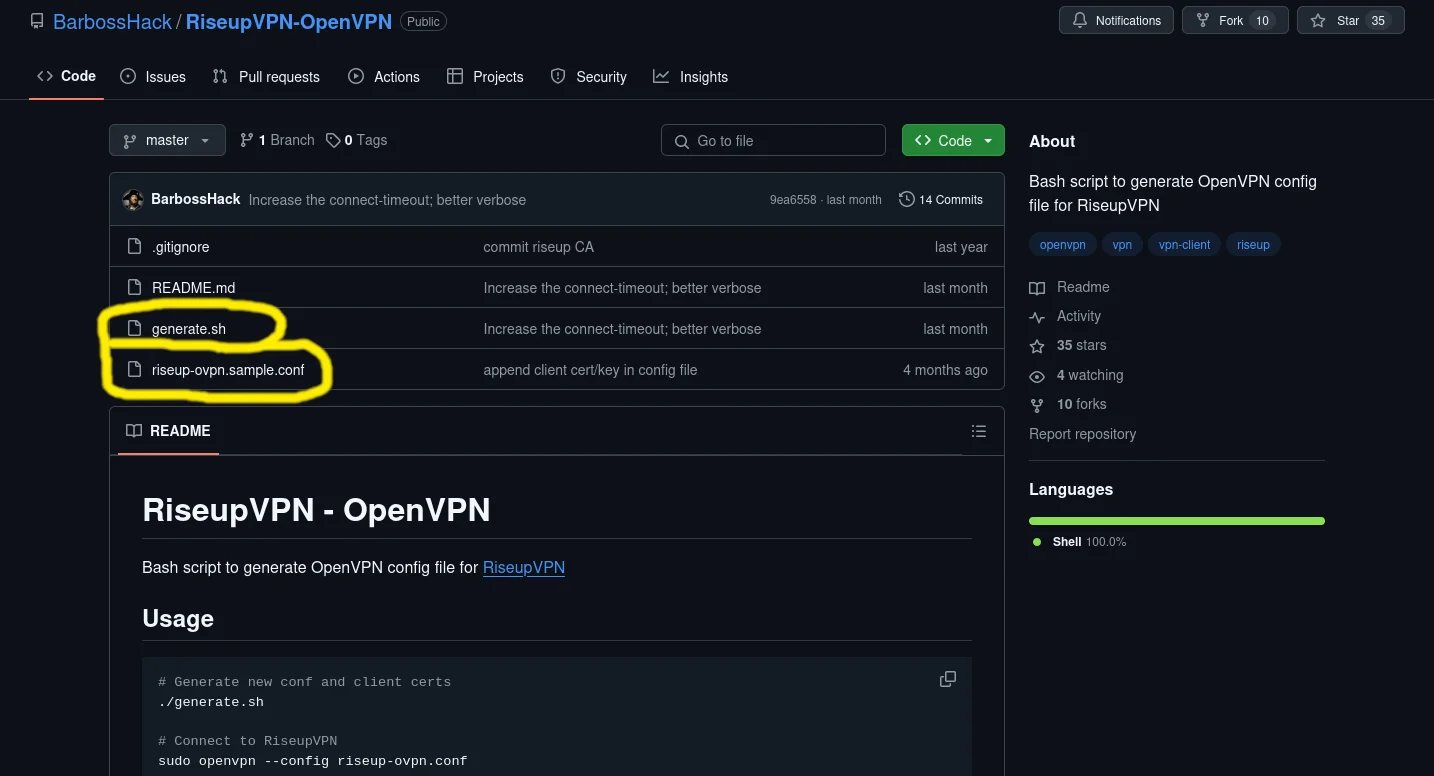Expand the master branch dropdown

click(167, 140)
